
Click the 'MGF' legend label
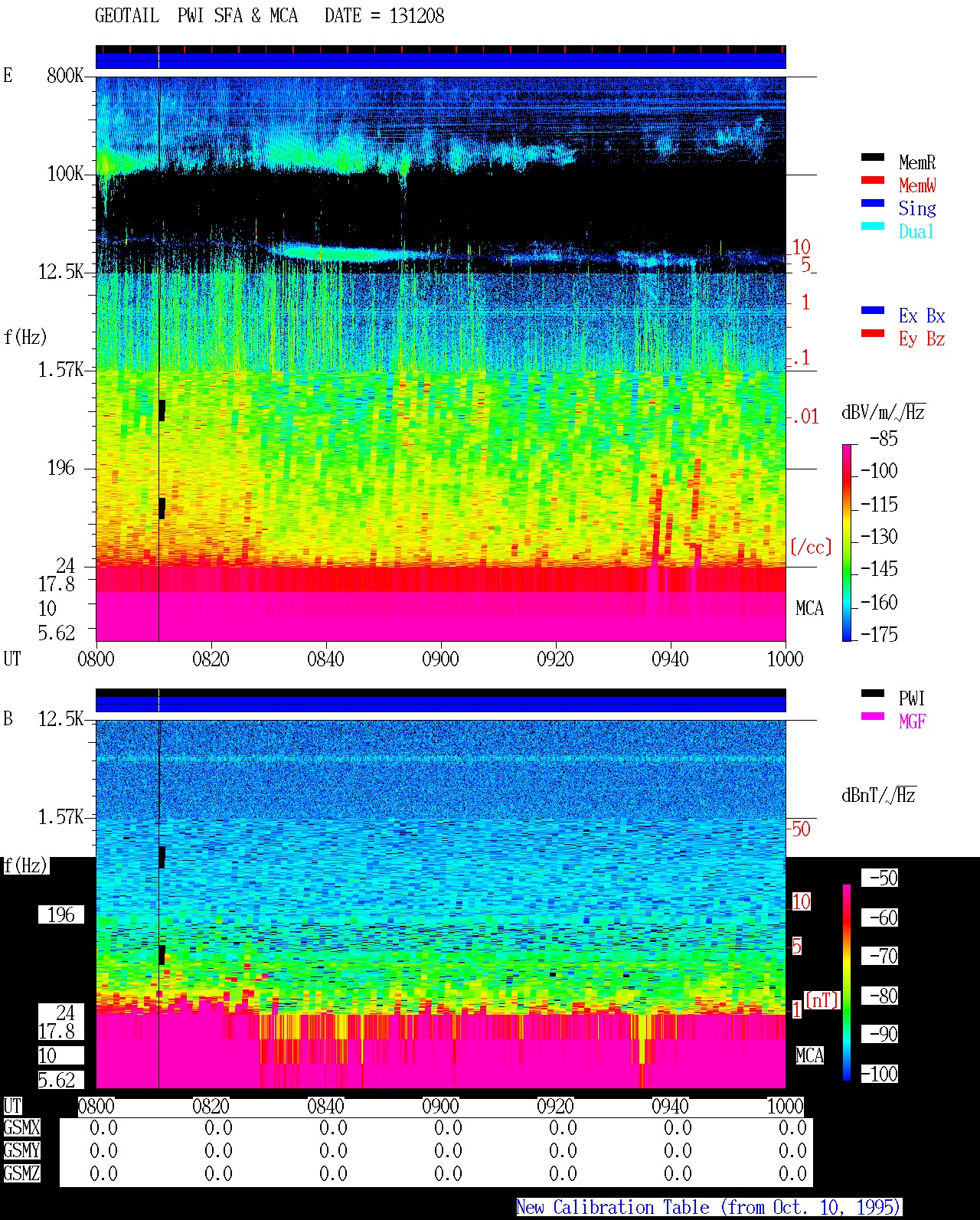pos(913,721)
